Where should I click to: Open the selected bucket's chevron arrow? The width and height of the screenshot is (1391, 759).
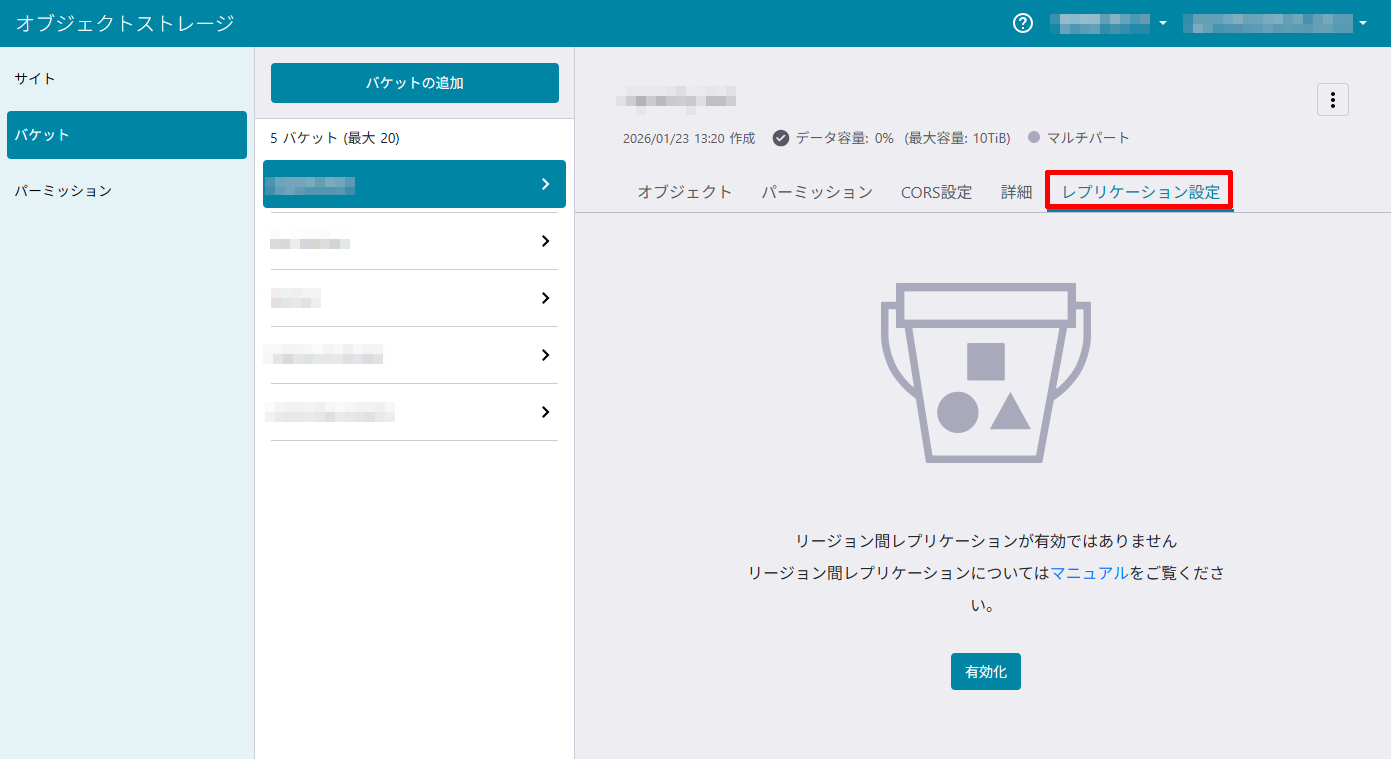click(x=545, y=184)
